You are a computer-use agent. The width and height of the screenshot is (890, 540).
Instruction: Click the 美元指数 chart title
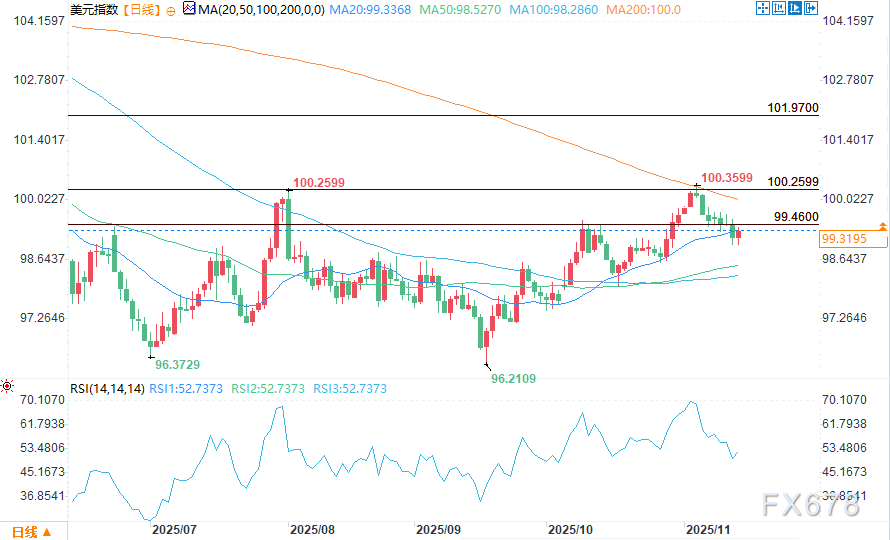94,10
